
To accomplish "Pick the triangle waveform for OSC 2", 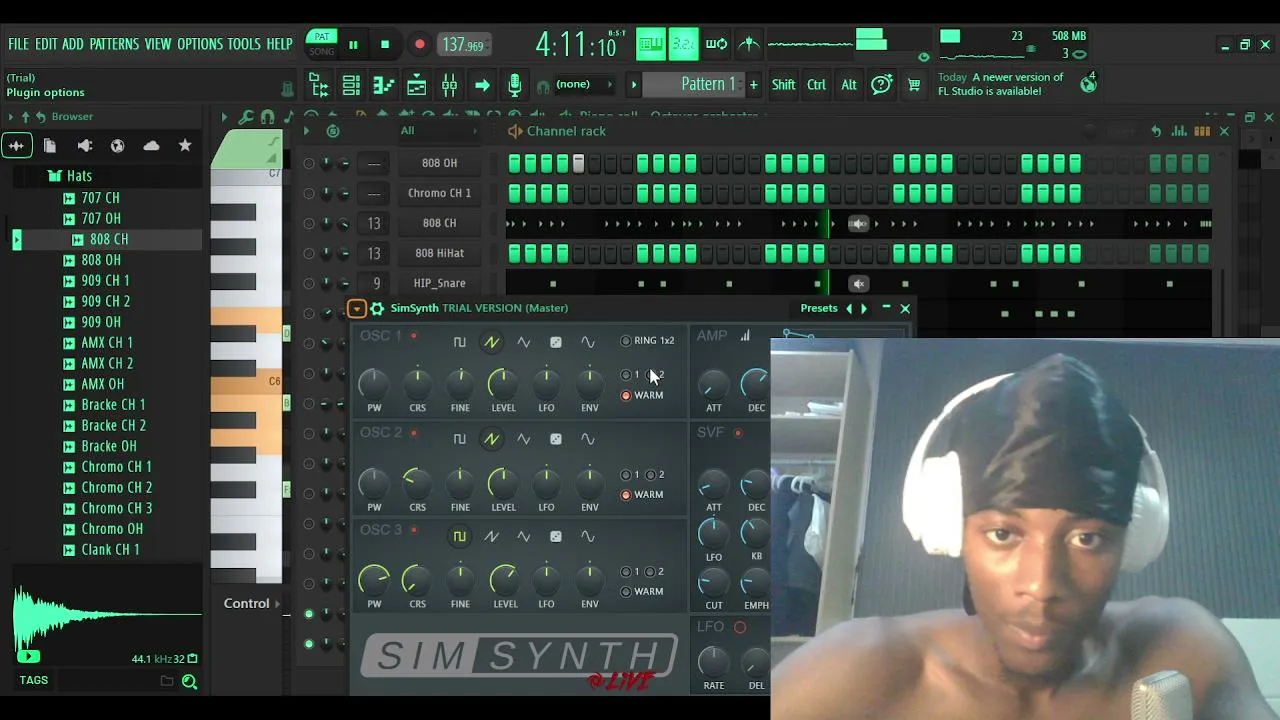I will tap(523, 439).
